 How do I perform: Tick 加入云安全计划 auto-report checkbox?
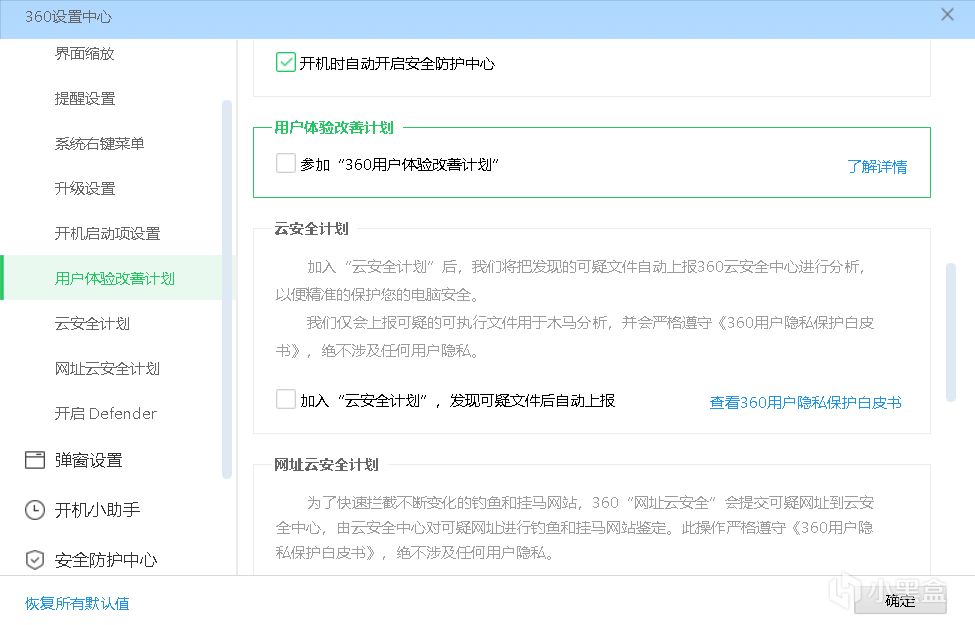tap(285, 399)
